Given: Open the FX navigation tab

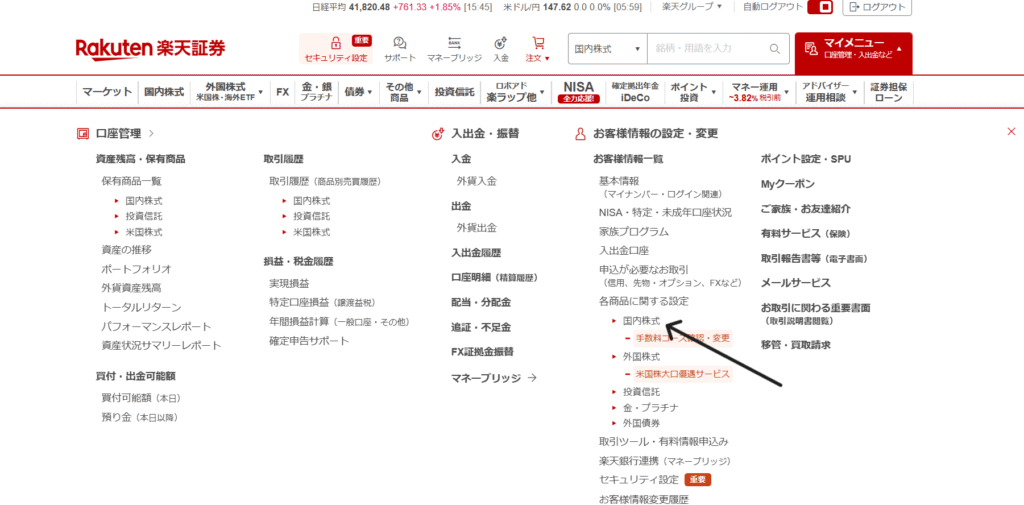Looking at the screenshot, I should point(282,92).
